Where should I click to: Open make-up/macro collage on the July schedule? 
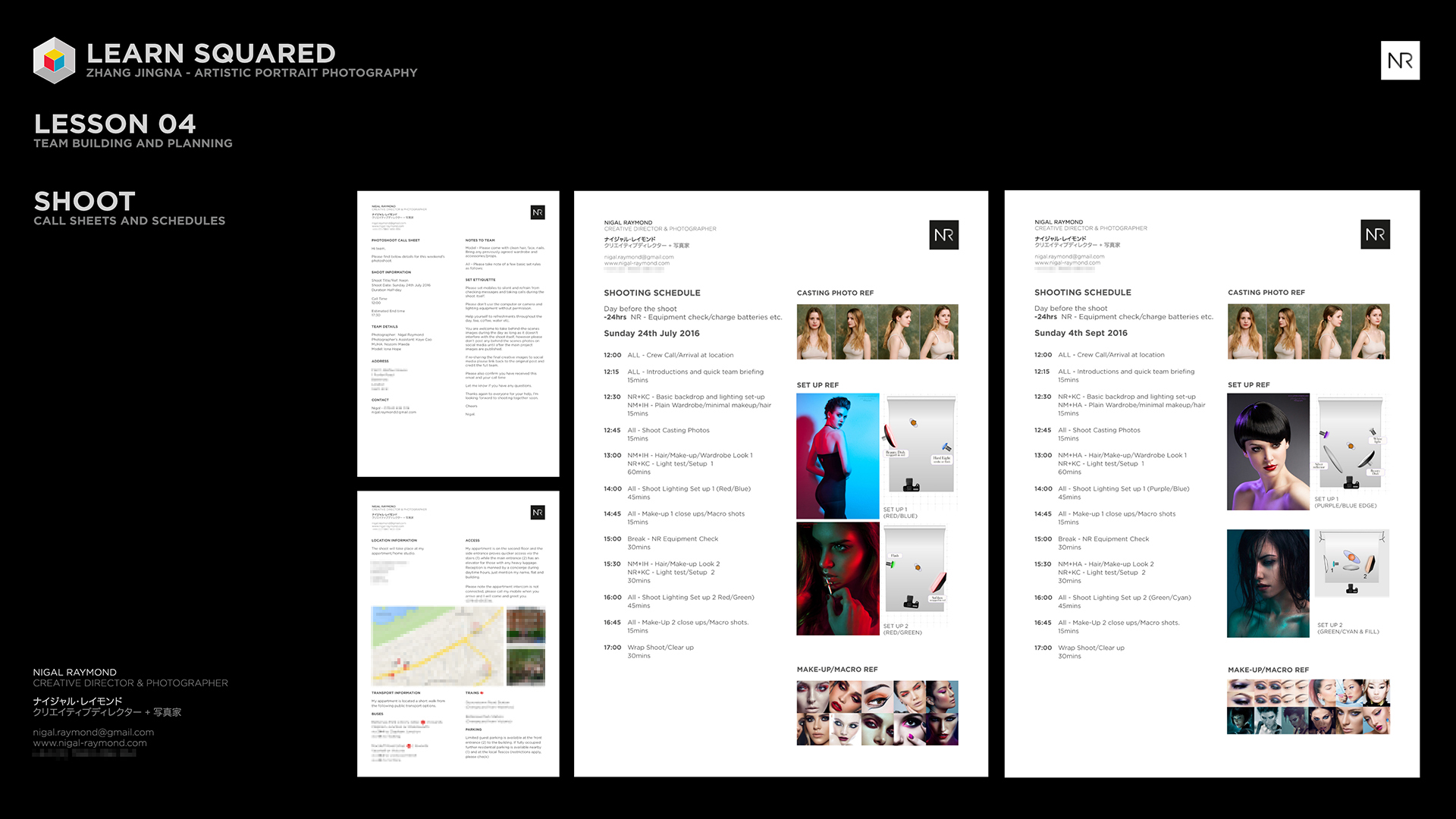point(877,713)
